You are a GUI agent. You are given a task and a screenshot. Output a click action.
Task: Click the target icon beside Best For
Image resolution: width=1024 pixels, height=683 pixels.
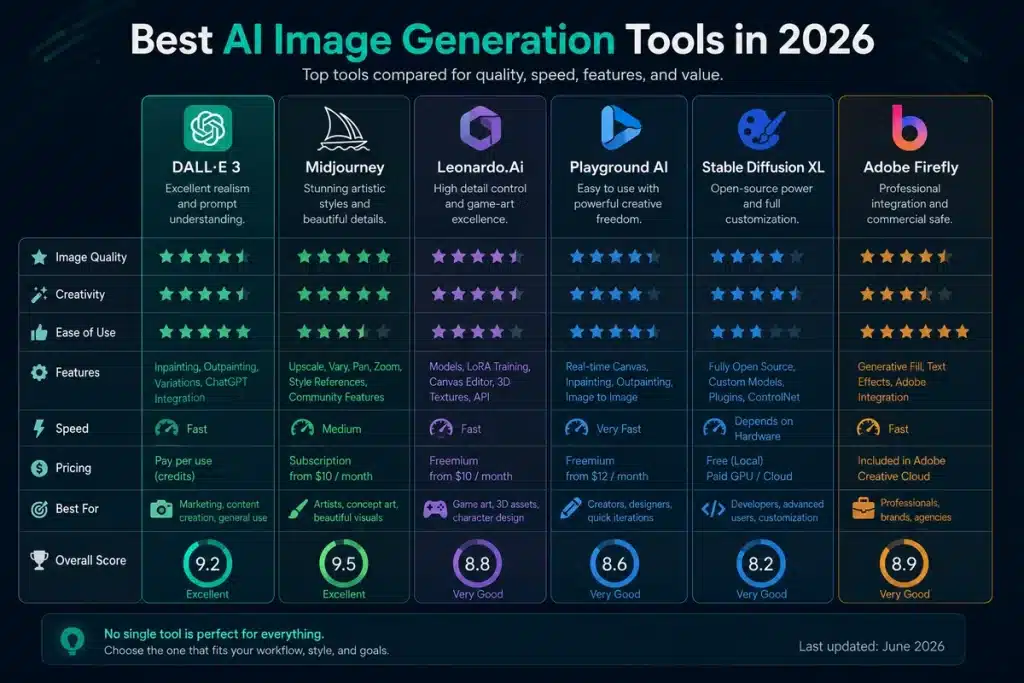tap(39, 509)
